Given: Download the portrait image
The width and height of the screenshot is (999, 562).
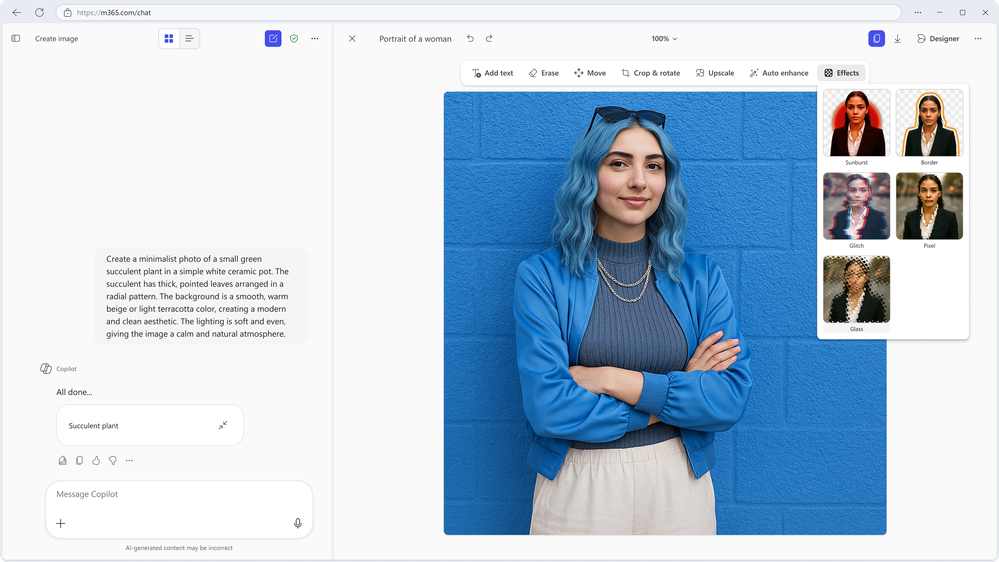Looking at the screenshot, I should tap(897, 39).
